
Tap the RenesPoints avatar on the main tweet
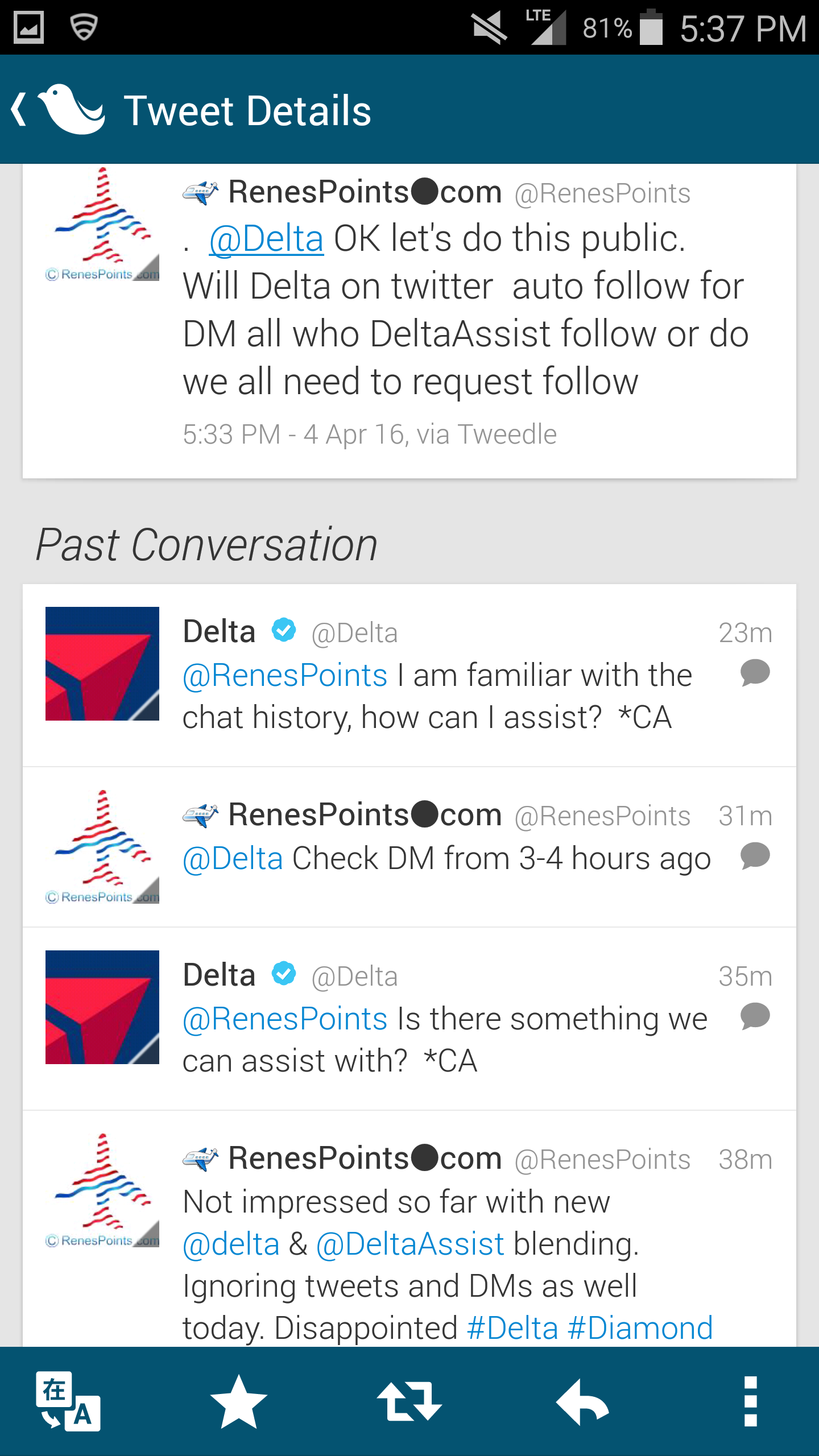click(102, 224)
